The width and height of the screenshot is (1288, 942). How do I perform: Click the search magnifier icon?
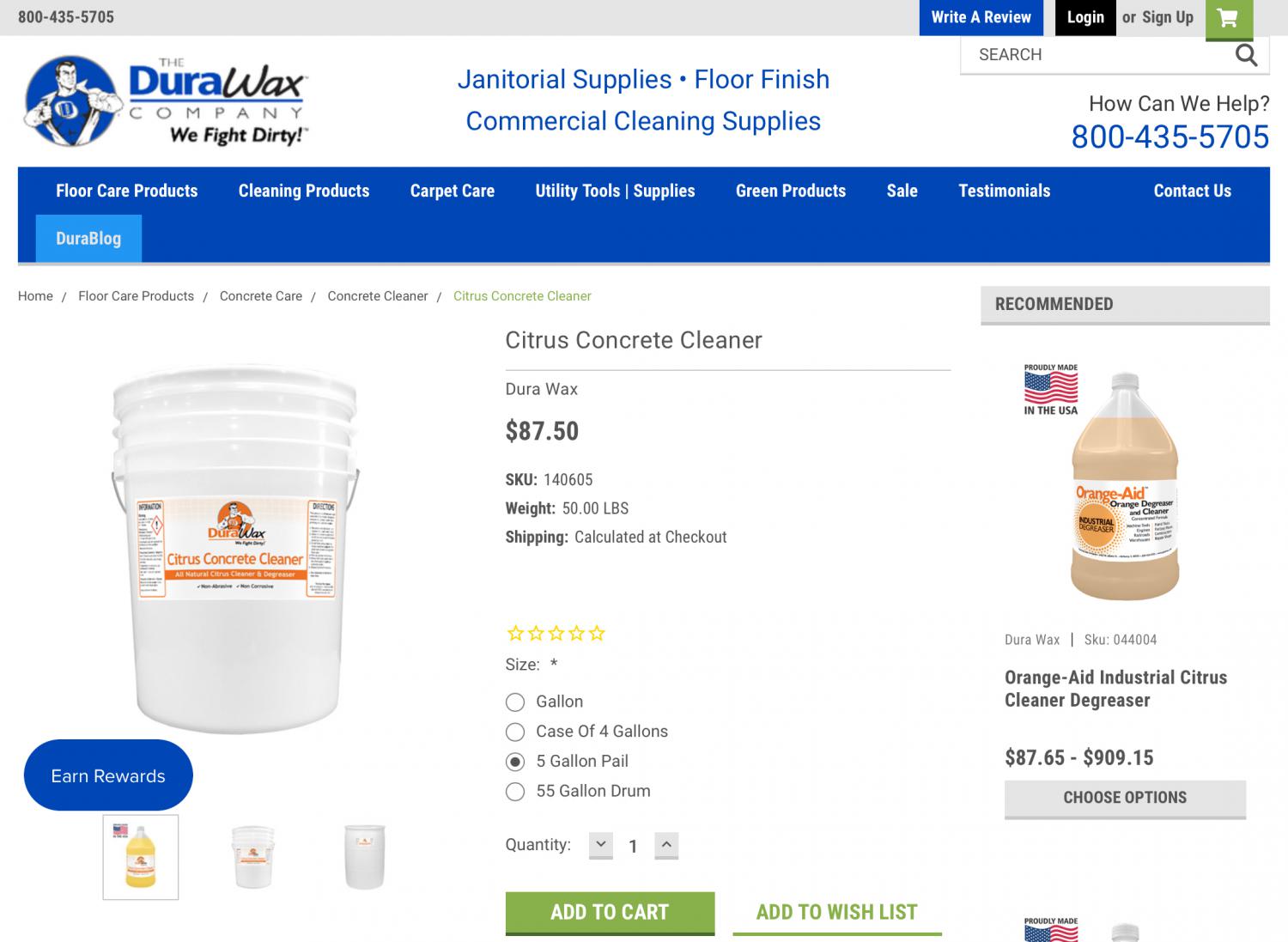coord(1246,55)
